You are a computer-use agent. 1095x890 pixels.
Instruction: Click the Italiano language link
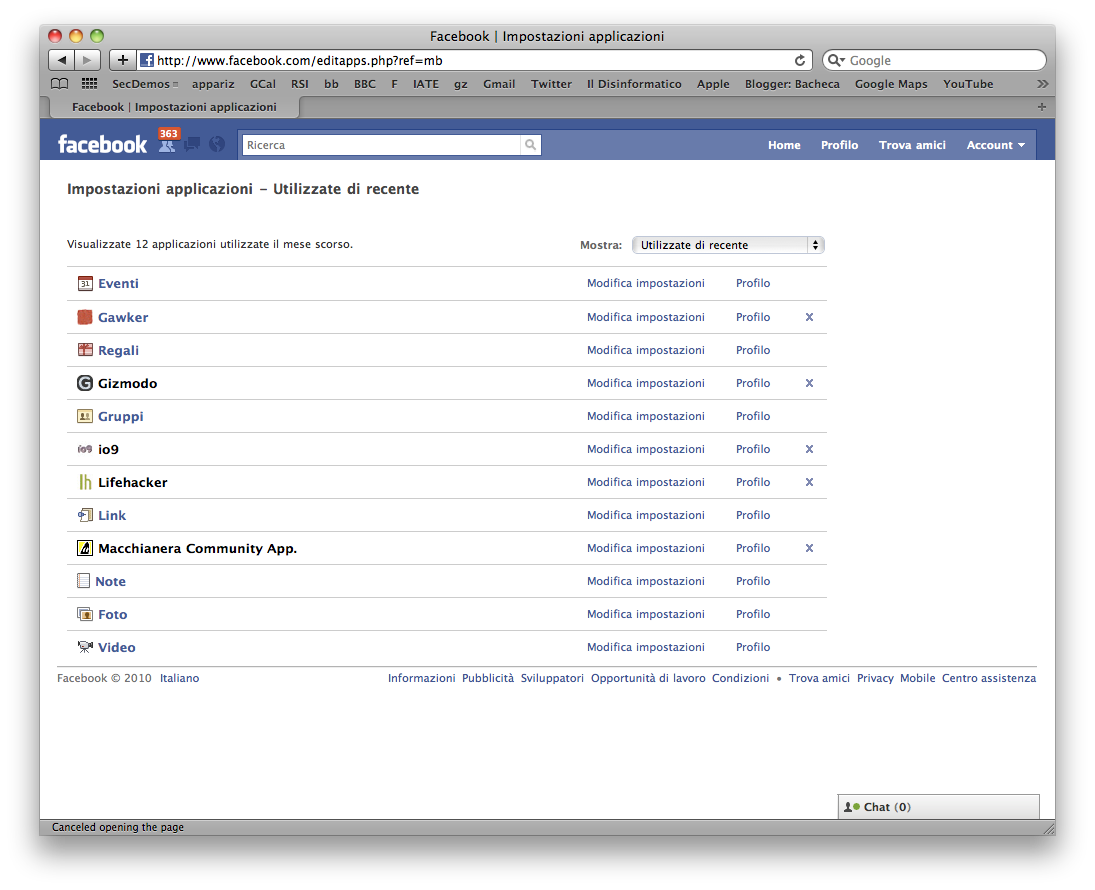click(179, 678)
